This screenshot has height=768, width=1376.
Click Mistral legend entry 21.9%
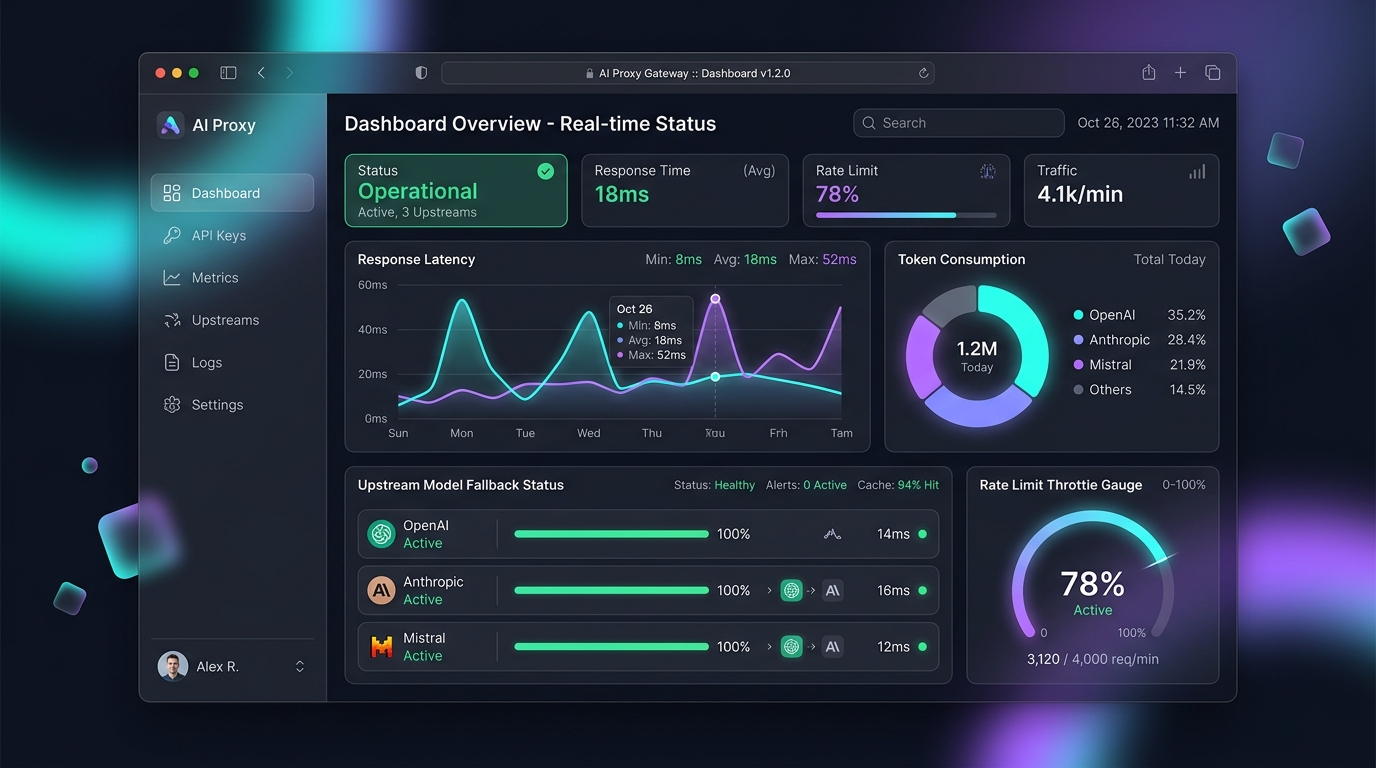pyautogui.click(x=1139, y=365)
